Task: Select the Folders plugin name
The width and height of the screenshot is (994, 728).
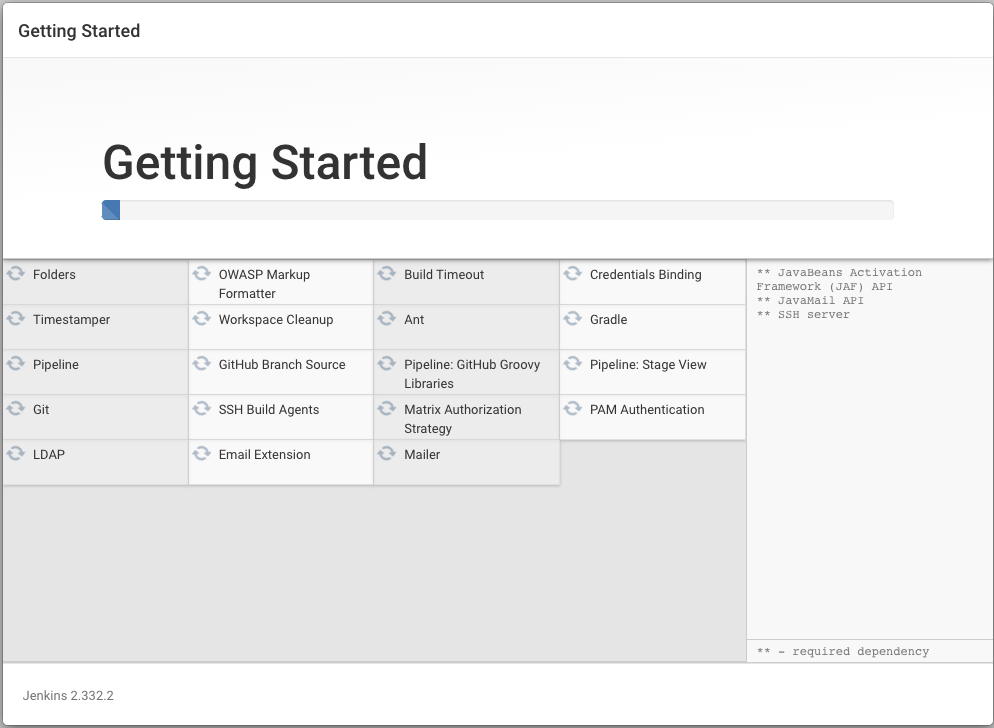Action: [x=55, y=275]
